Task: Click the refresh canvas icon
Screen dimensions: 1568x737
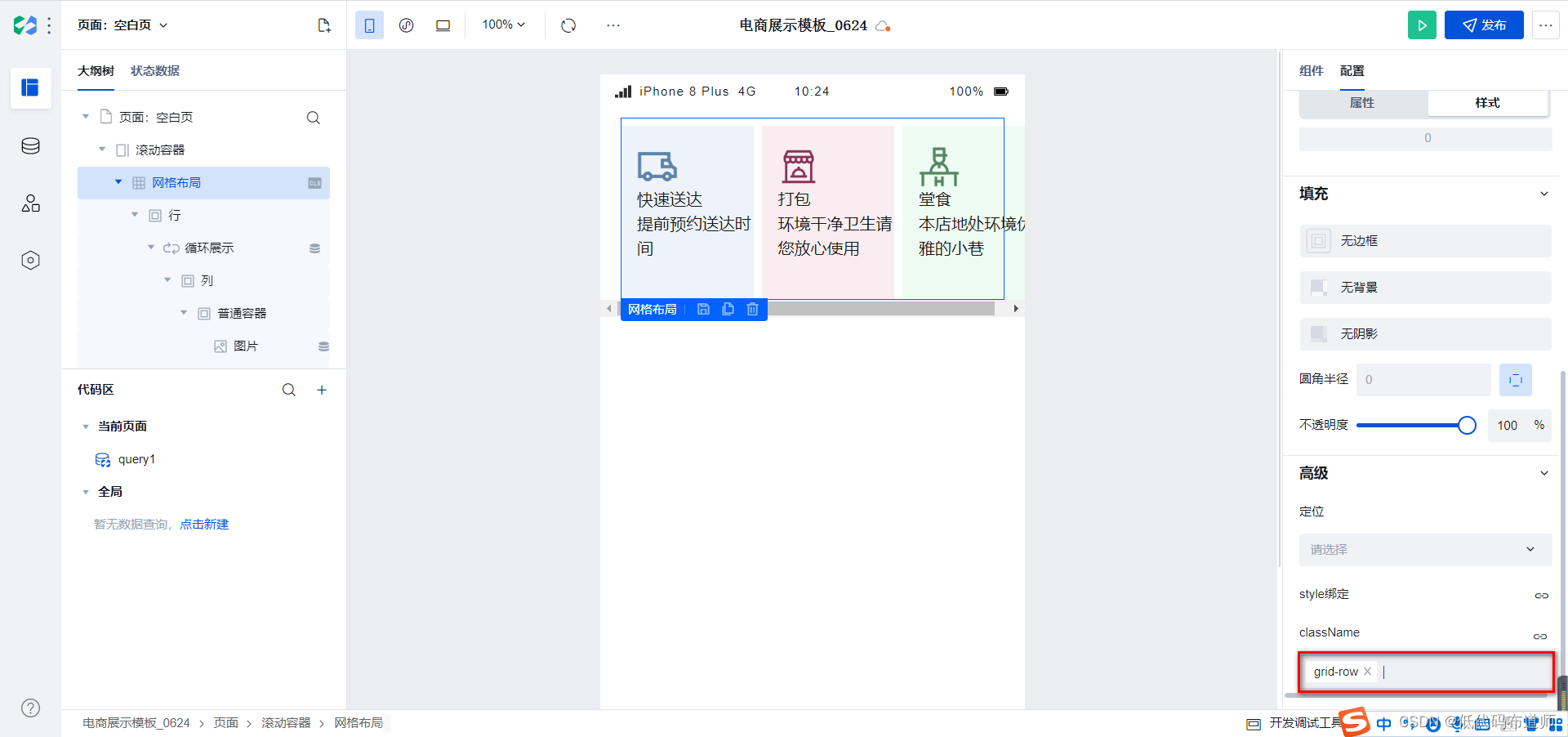Action: pyautogui.click(x=568, y=25)
